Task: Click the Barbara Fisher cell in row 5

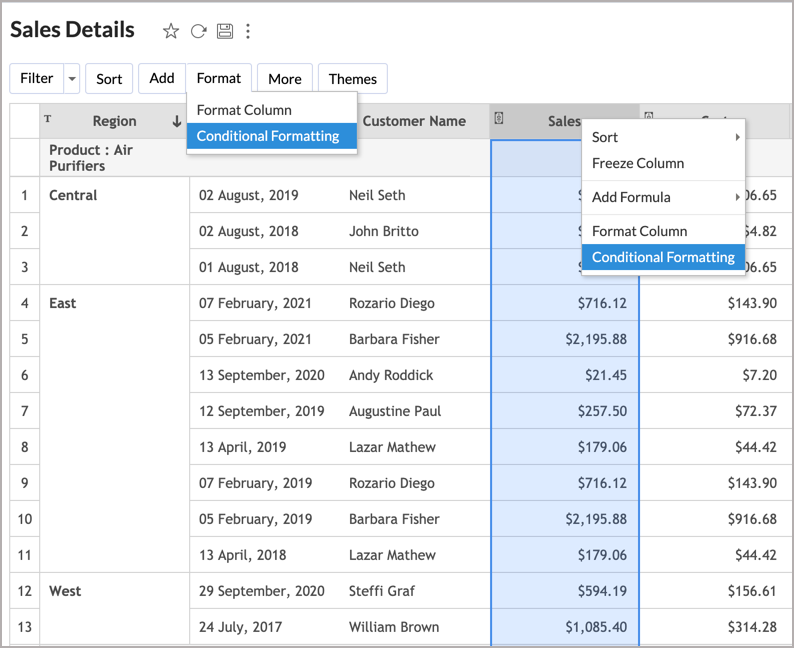Action: [x=393, y=339]
